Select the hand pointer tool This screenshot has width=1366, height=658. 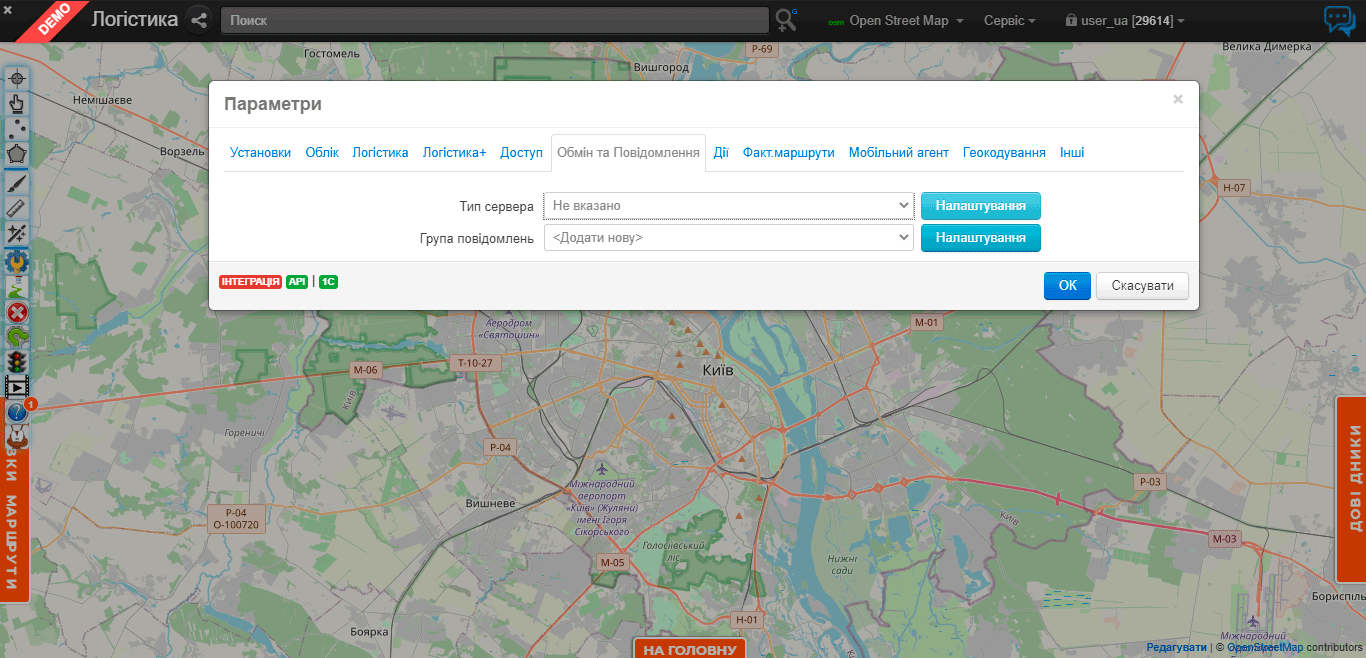click(17, 103)
